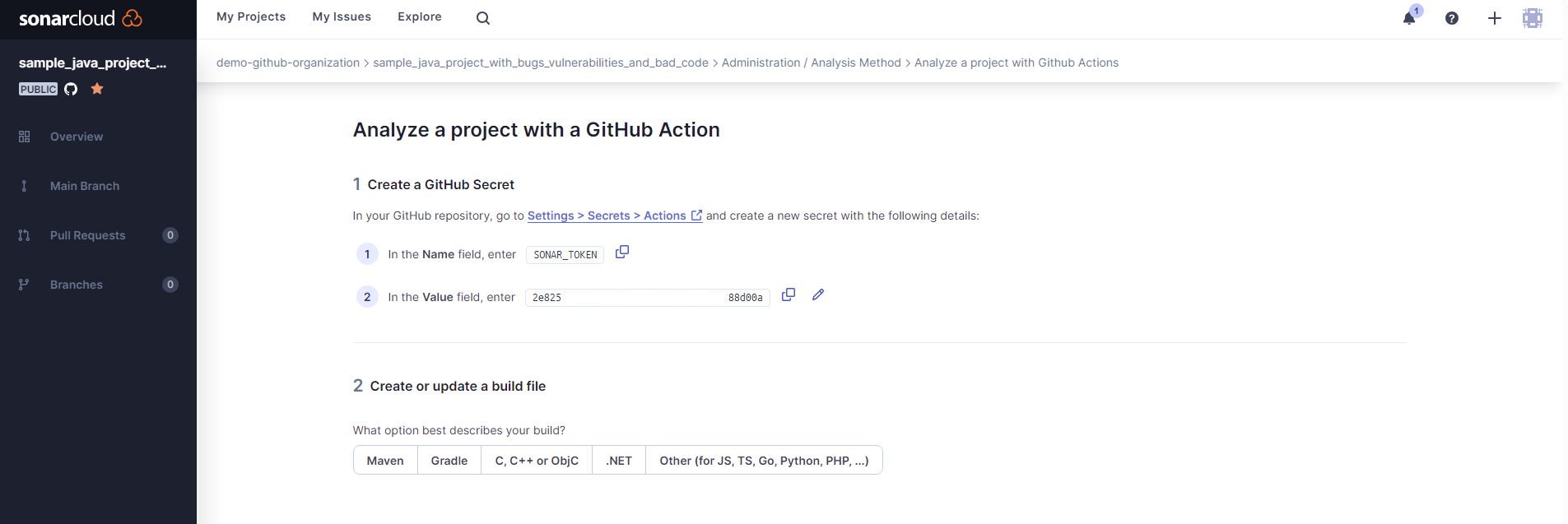Image resolution: width=1568 pixels, height=524 pixels.
Task: Select Gradle as build option
Action: click(x=449, y=461)
